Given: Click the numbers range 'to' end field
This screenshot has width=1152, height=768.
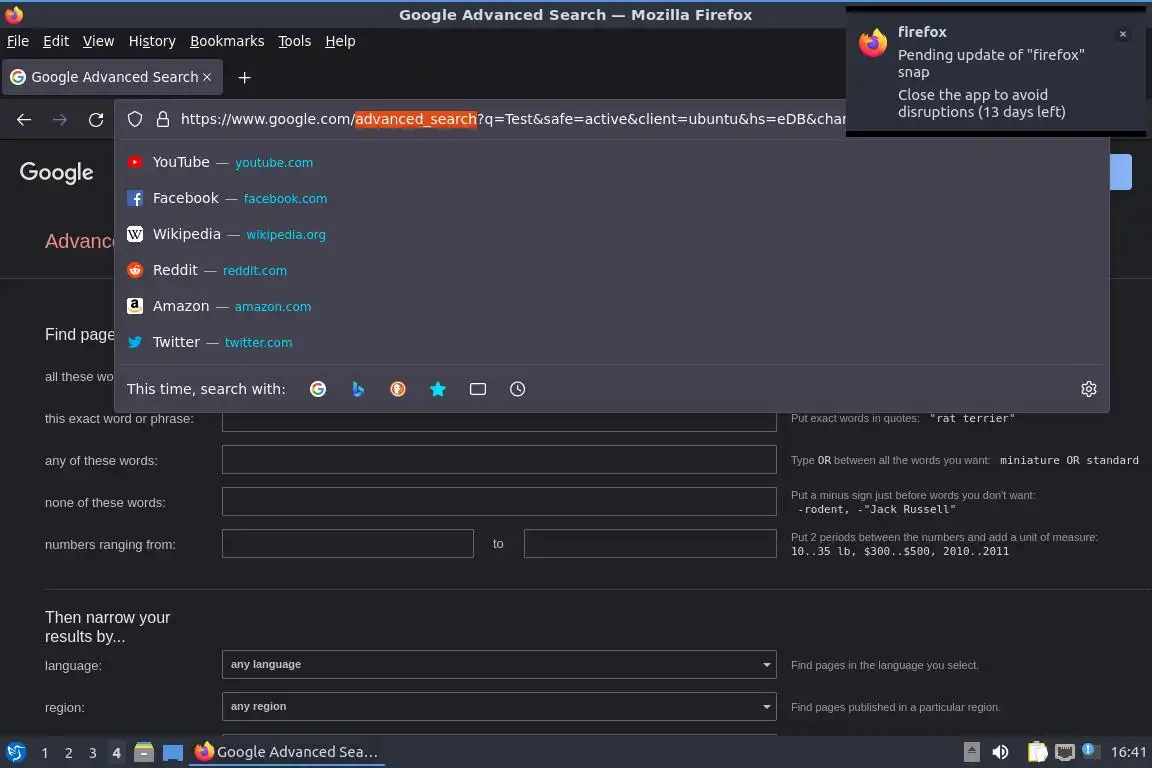Looking at the screenshot, I should [649, 544].
